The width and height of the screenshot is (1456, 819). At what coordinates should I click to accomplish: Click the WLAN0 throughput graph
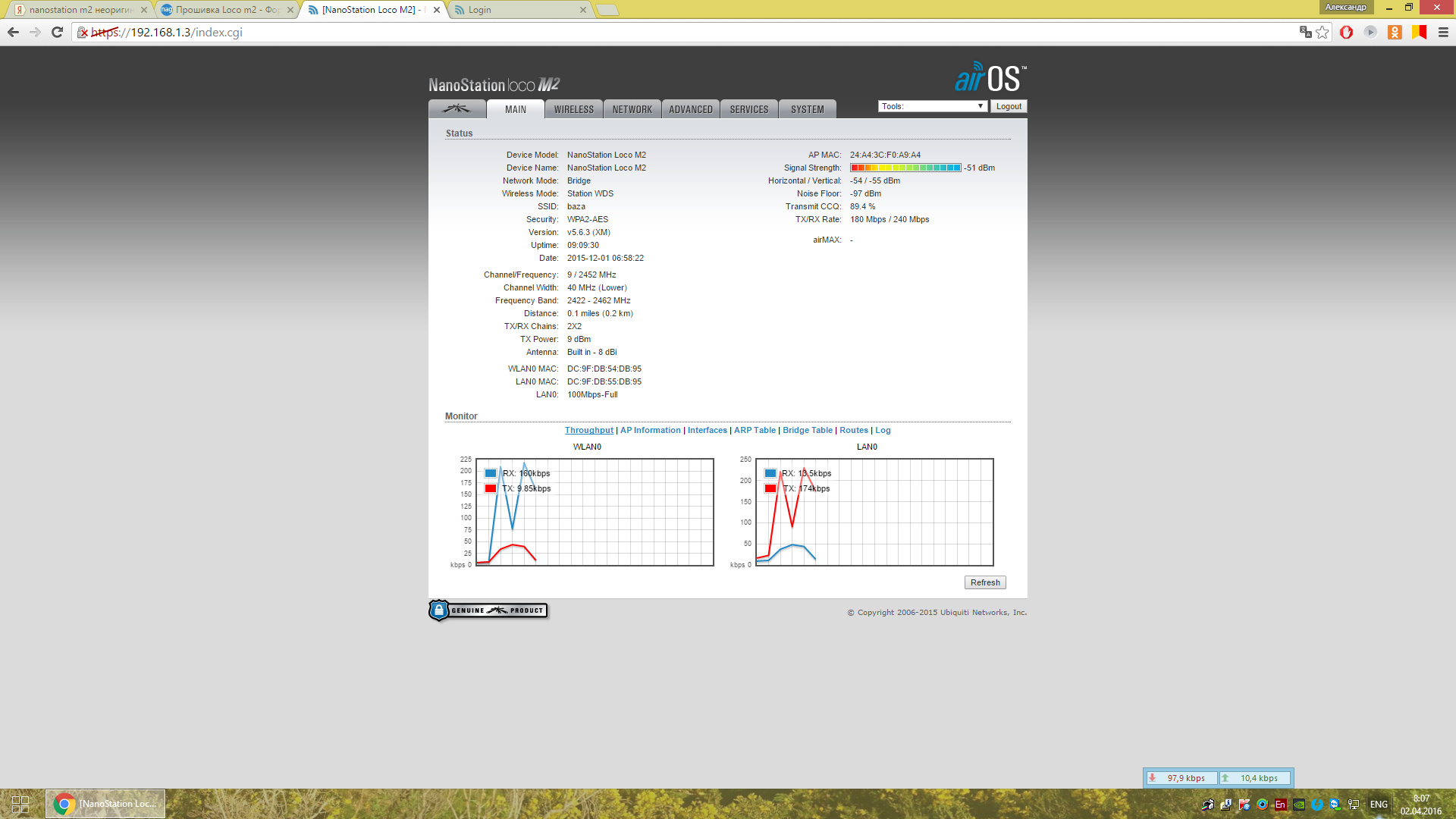595,512
